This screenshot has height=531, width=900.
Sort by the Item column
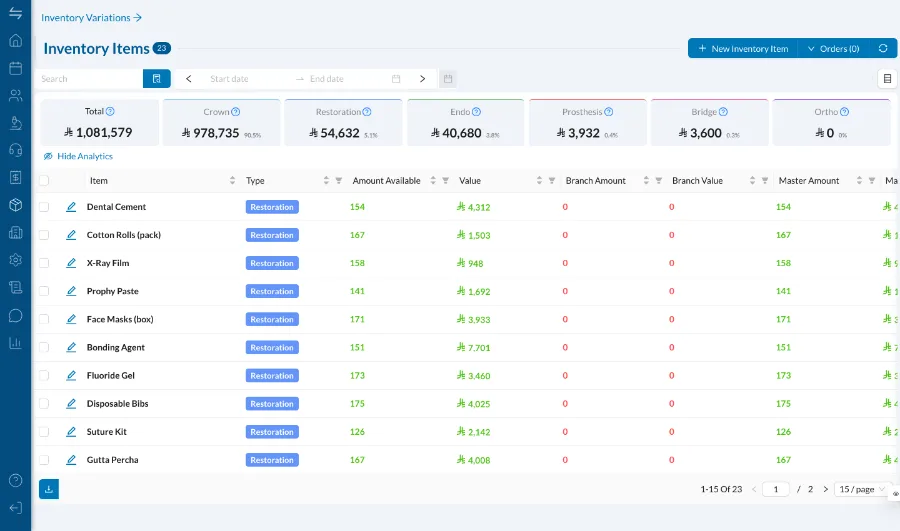coord(232,180)
